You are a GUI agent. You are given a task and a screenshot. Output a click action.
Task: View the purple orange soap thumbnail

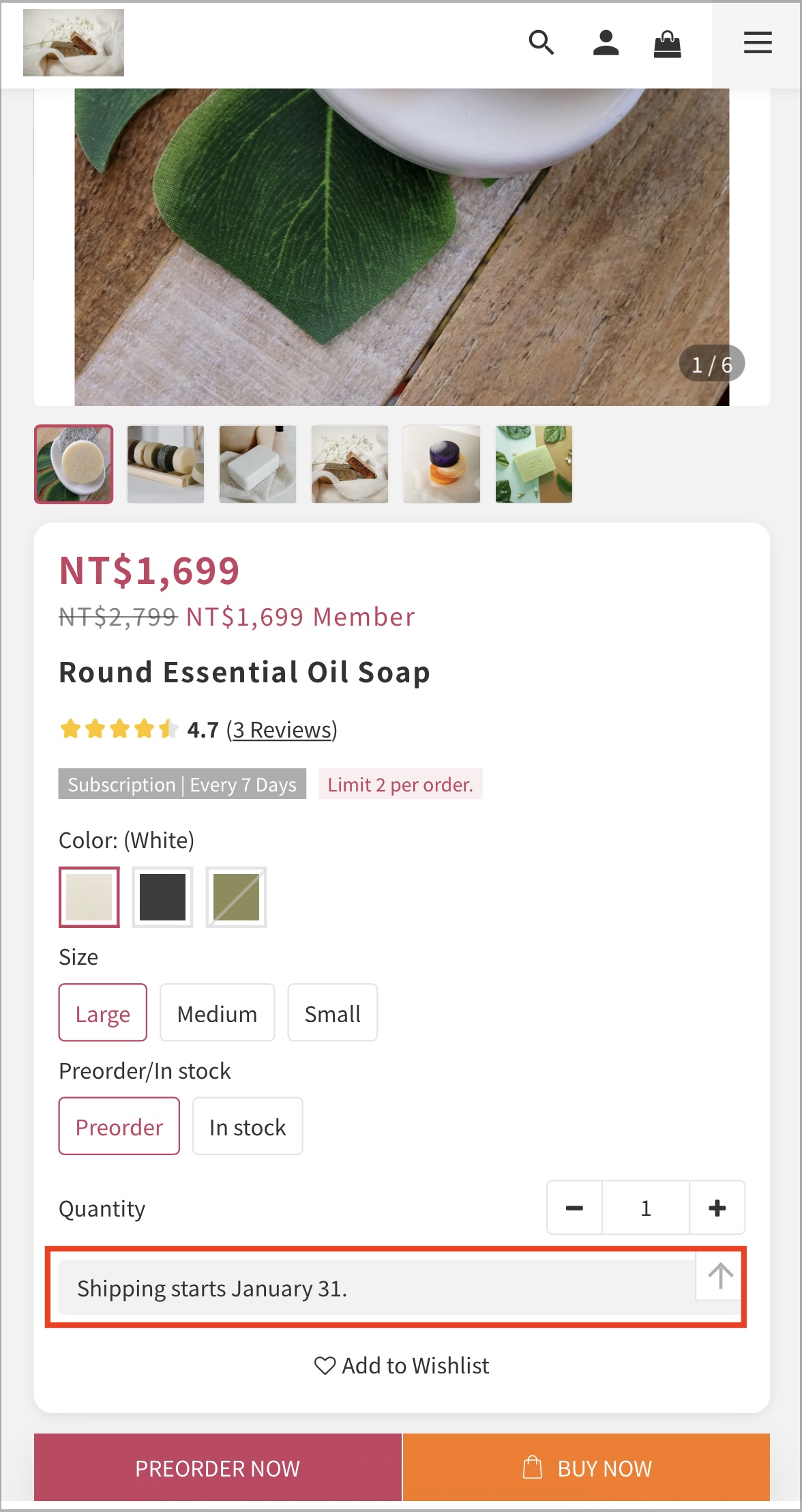point(441,464)
